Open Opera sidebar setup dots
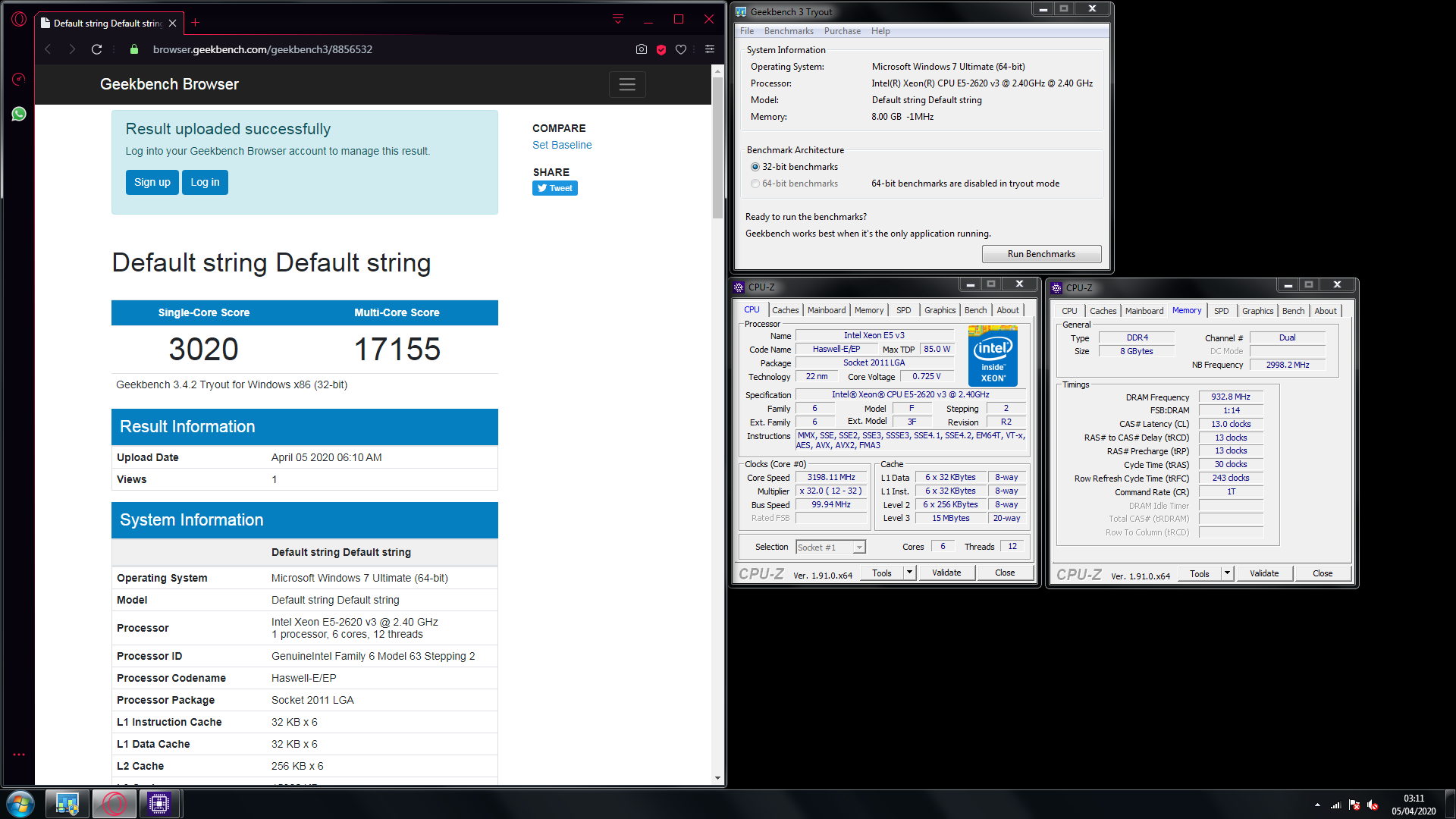1456x819 pixels. click(19, 755)
